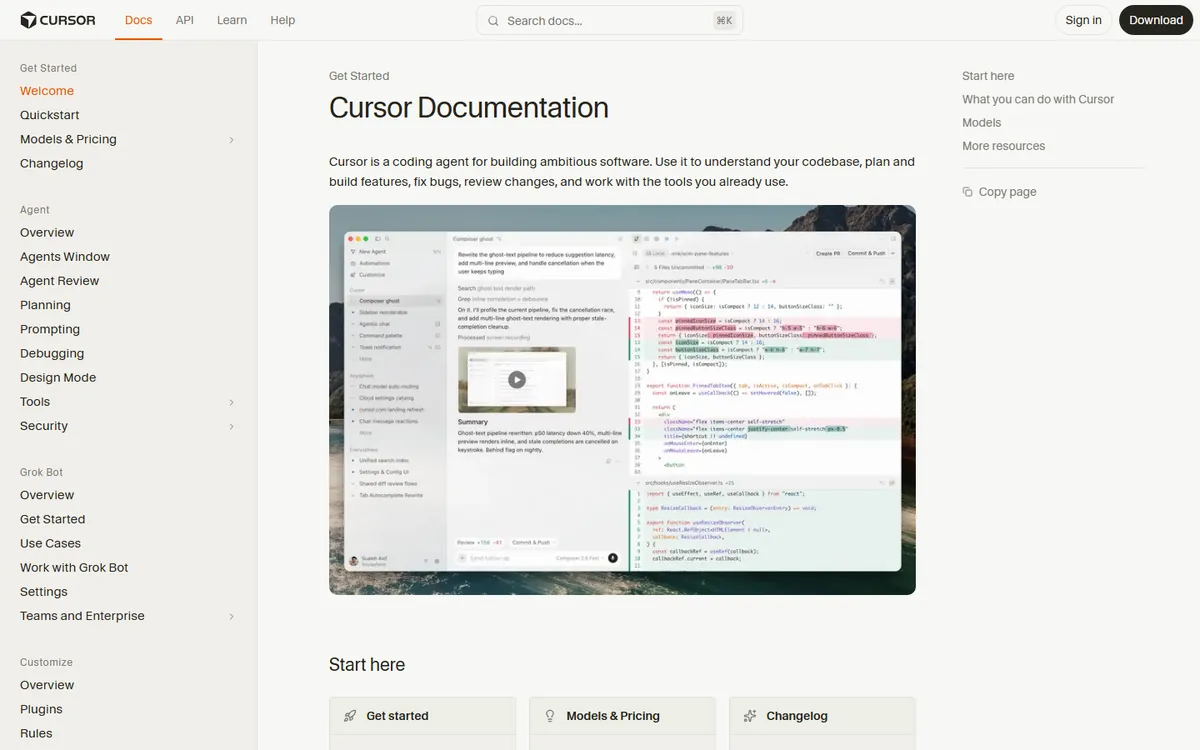Open the Get started card
The height and width of the screenshot is (750, 1200).
pos(422,723)
